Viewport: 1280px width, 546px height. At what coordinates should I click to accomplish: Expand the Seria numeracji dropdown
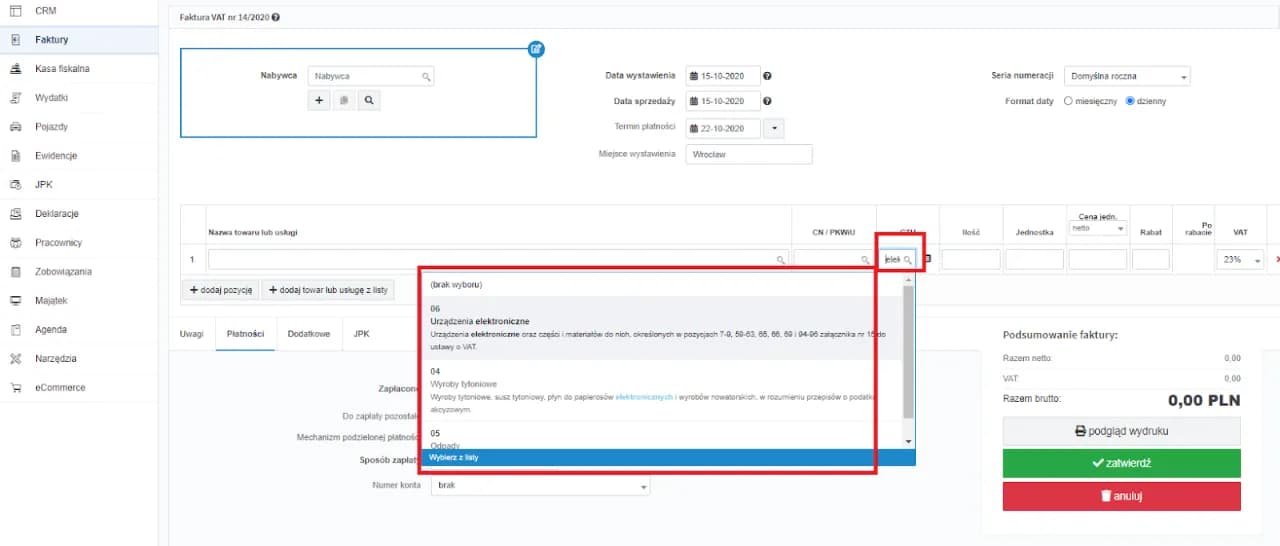click(1126, 76)
